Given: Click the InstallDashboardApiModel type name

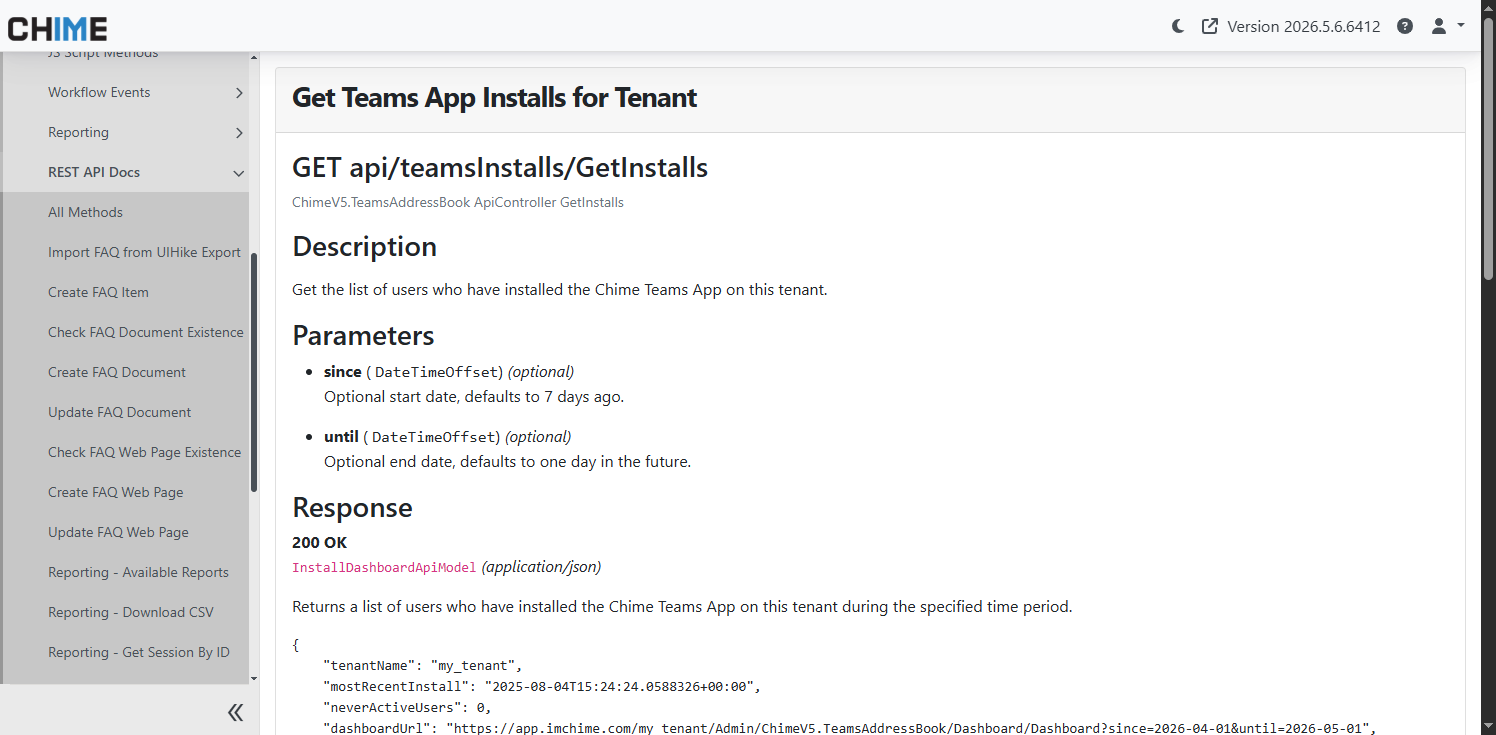Looking at the screenshot, I should (x=384, y=568).
